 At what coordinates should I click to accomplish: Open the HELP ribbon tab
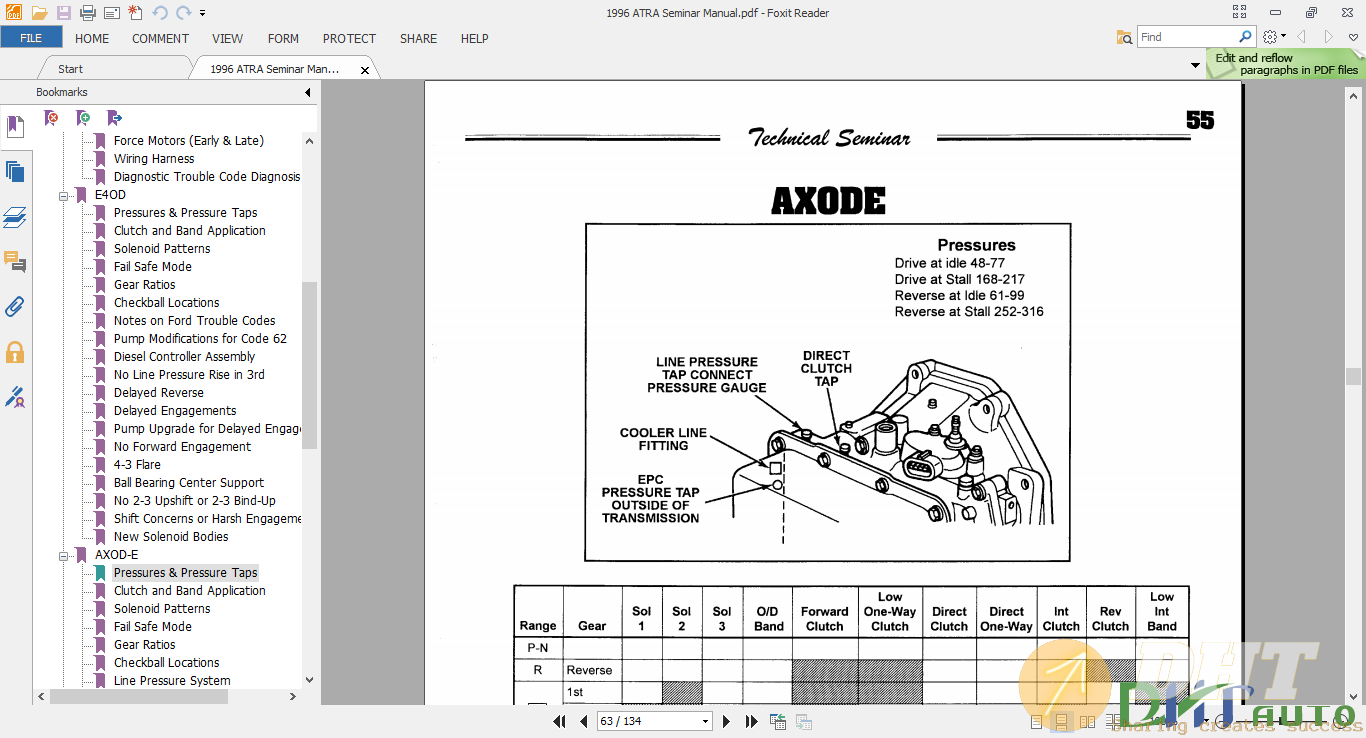pos(474,38)
